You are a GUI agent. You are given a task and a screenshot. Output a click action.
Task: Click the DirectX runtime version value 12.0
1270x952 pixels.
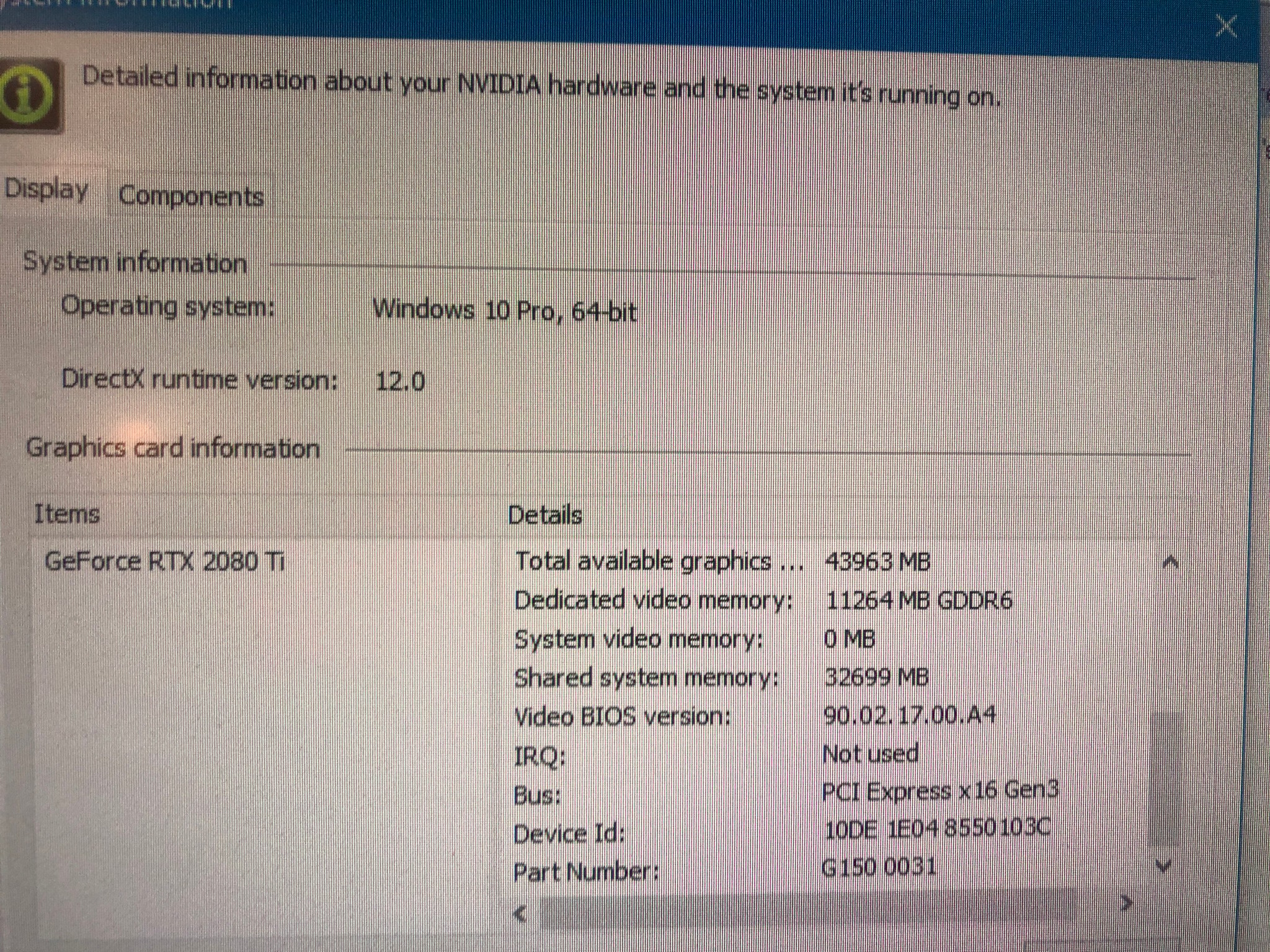(x=400, y=381)
